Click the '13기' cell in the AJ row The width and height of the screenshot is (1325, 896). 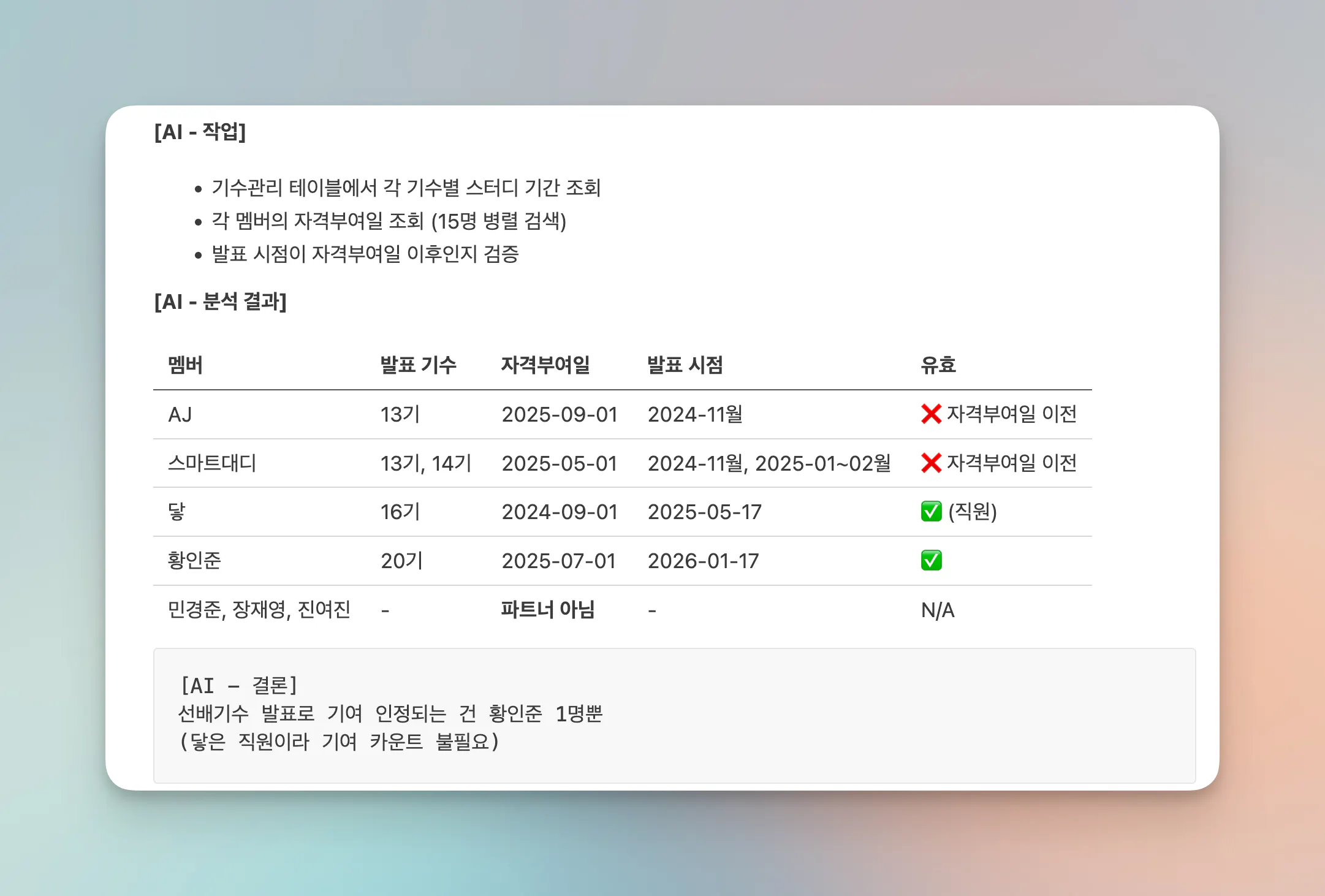[400, 415]
